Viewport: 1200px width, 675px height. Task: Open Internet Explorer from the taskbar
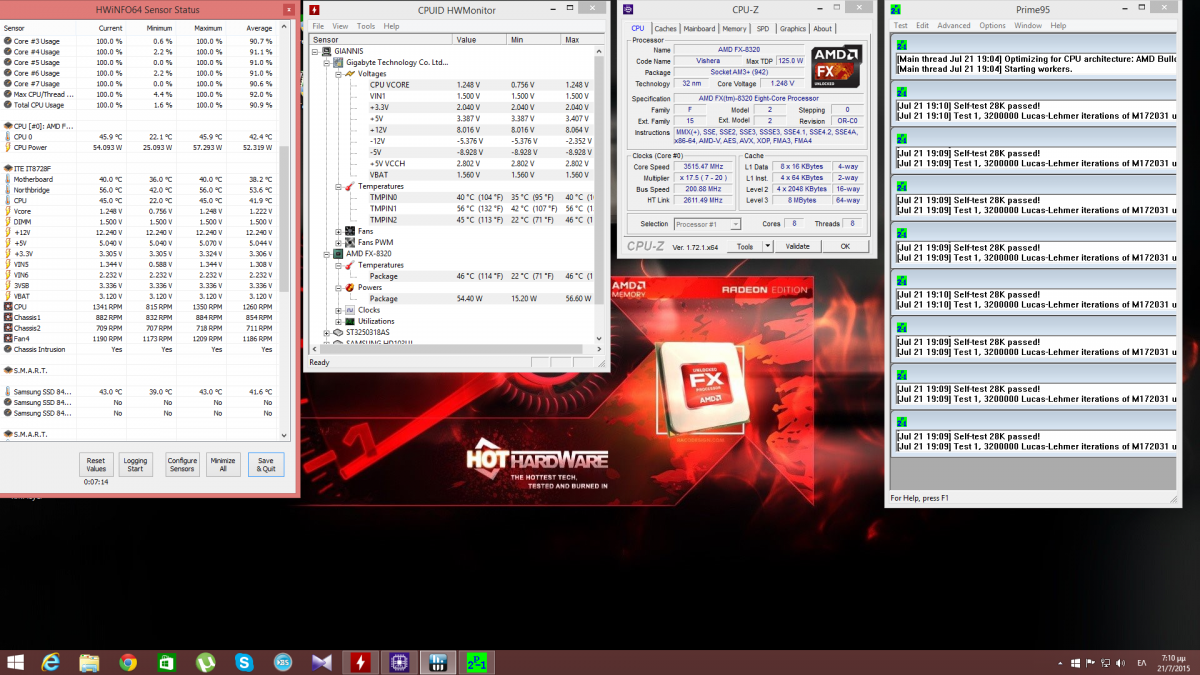[51, 661]
